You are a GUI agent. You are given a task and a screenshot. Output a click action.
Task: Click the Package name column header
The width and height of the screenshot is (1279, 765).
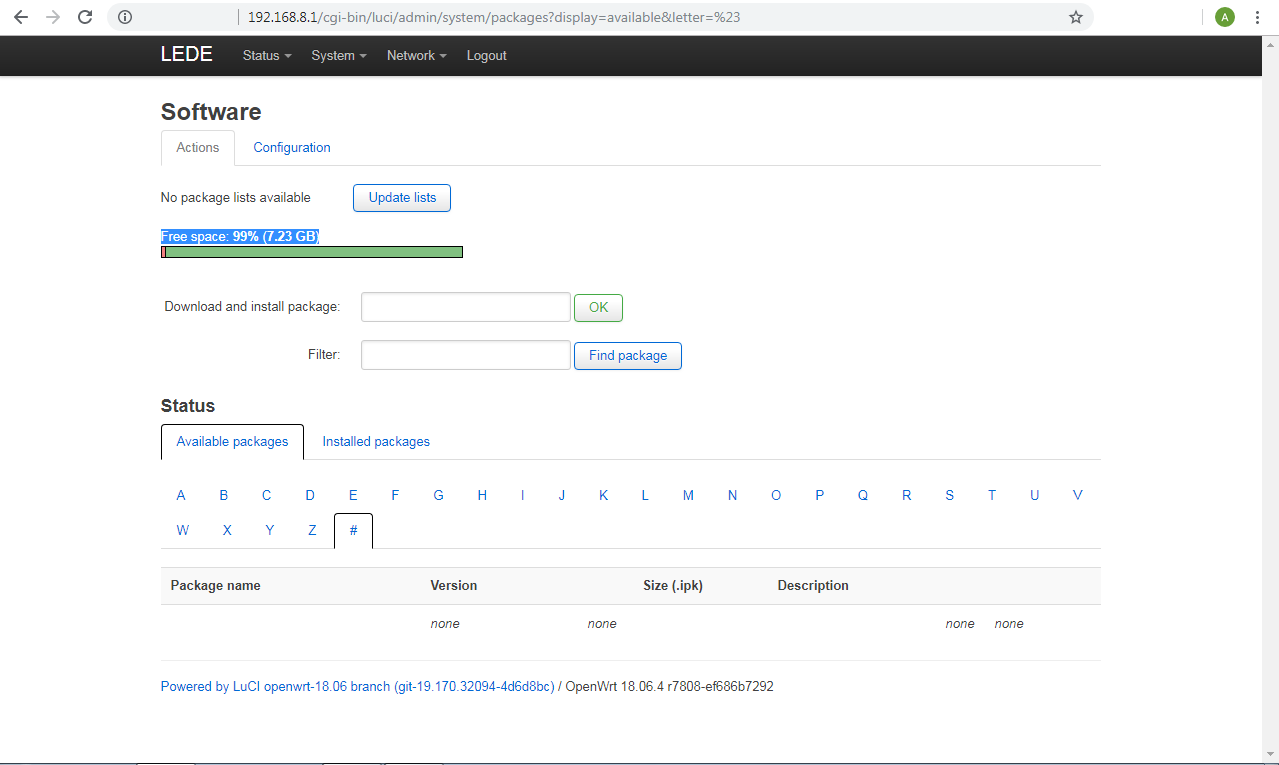point(215,586)
